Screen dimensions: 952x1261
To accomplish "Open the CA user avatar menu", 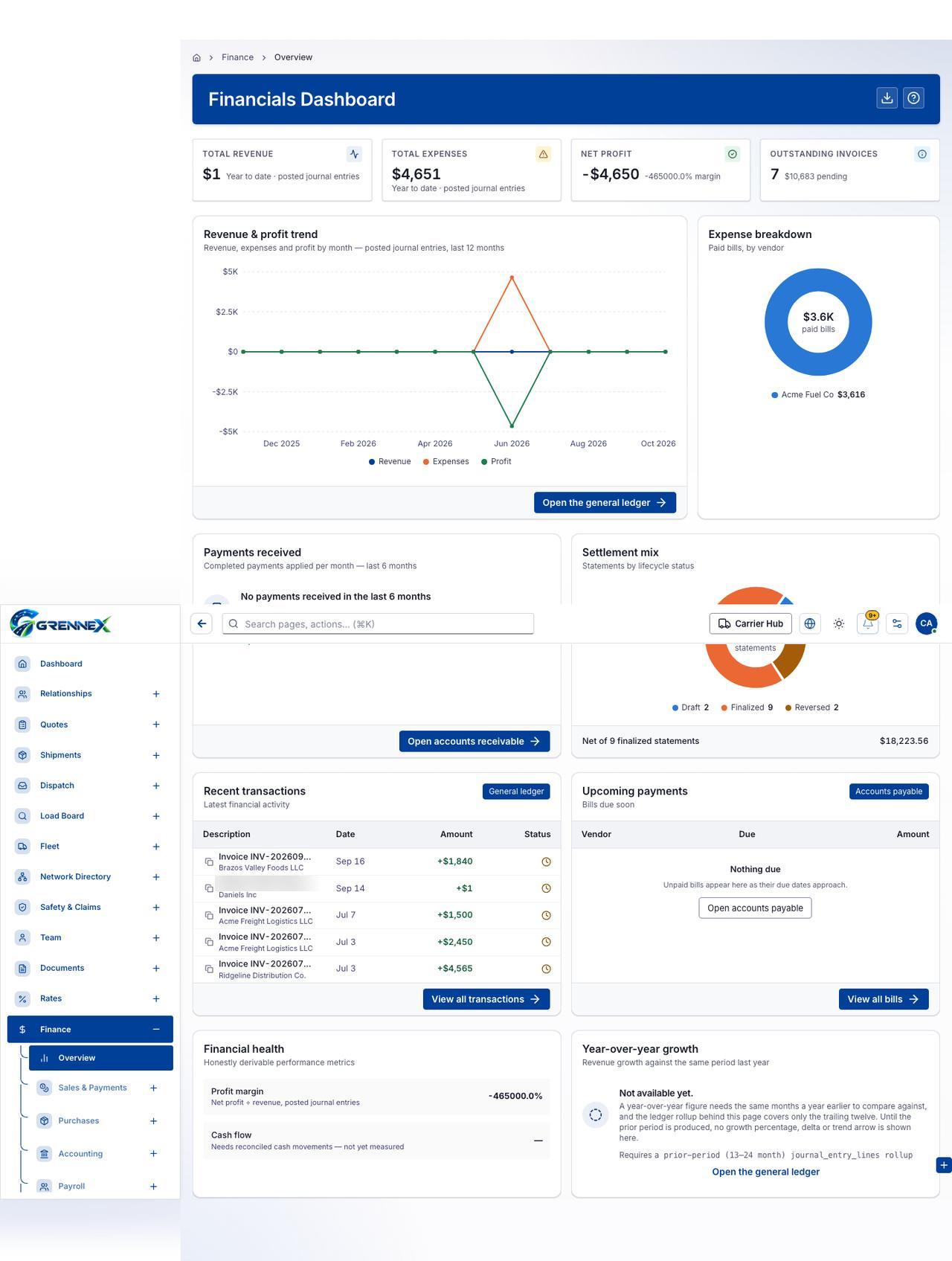I will click(926, 623).
